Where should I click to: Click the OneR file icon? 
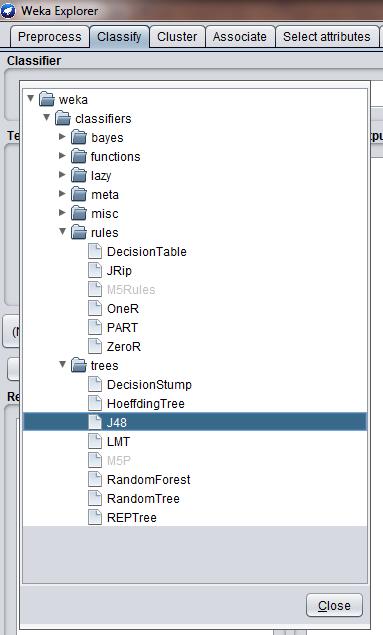pos(95,309)
